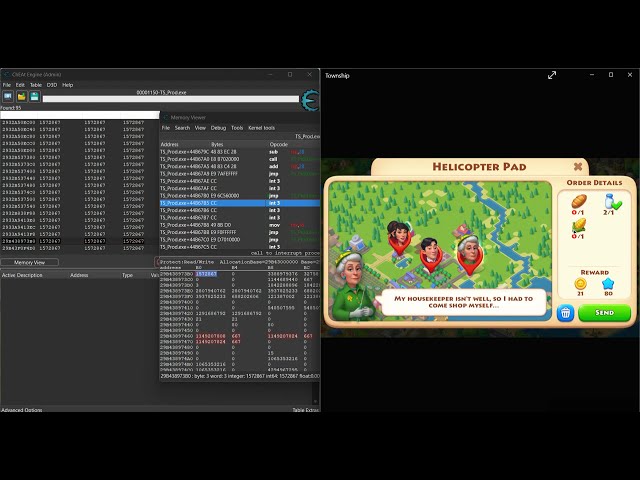640x480 pixels.
Task: Open Advanced Options at bottom left
Action: (22, 409)
